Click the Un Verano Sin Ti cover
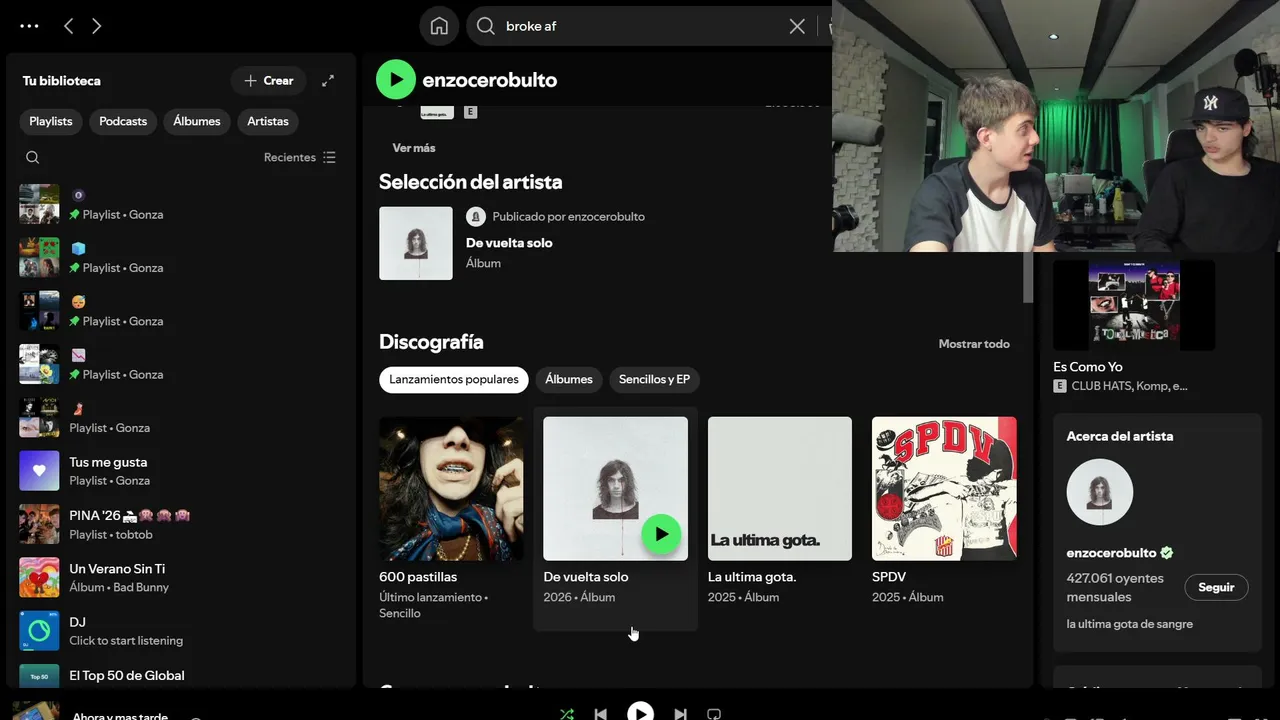 coord(39,577)
